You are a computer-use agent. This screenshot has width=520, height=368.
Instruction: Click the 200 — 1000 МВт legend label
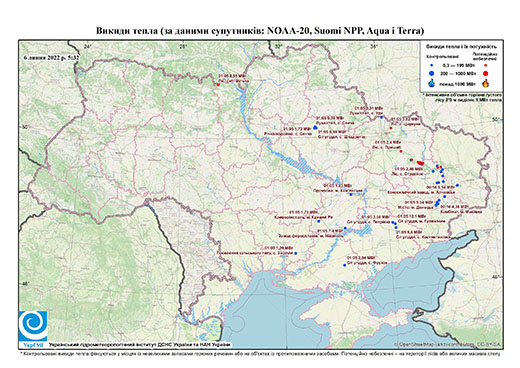[458, 73]
